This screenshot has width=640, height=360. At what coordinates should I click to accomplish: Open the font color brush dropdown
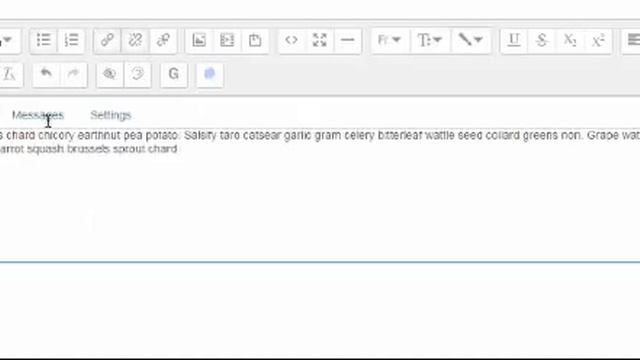pos(471,40)
